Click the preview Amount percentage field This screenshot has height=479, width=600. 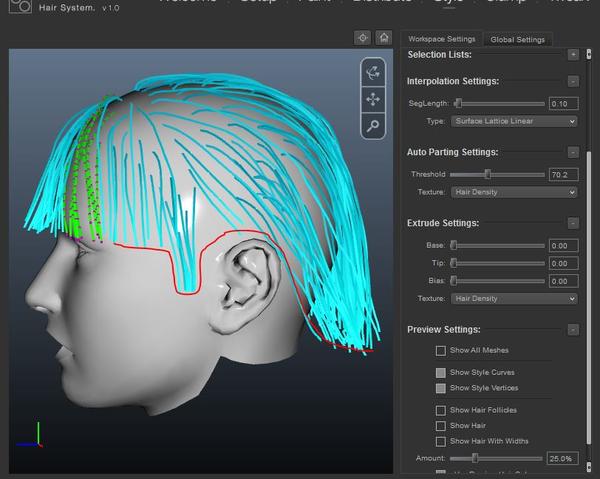click(563, 458)
